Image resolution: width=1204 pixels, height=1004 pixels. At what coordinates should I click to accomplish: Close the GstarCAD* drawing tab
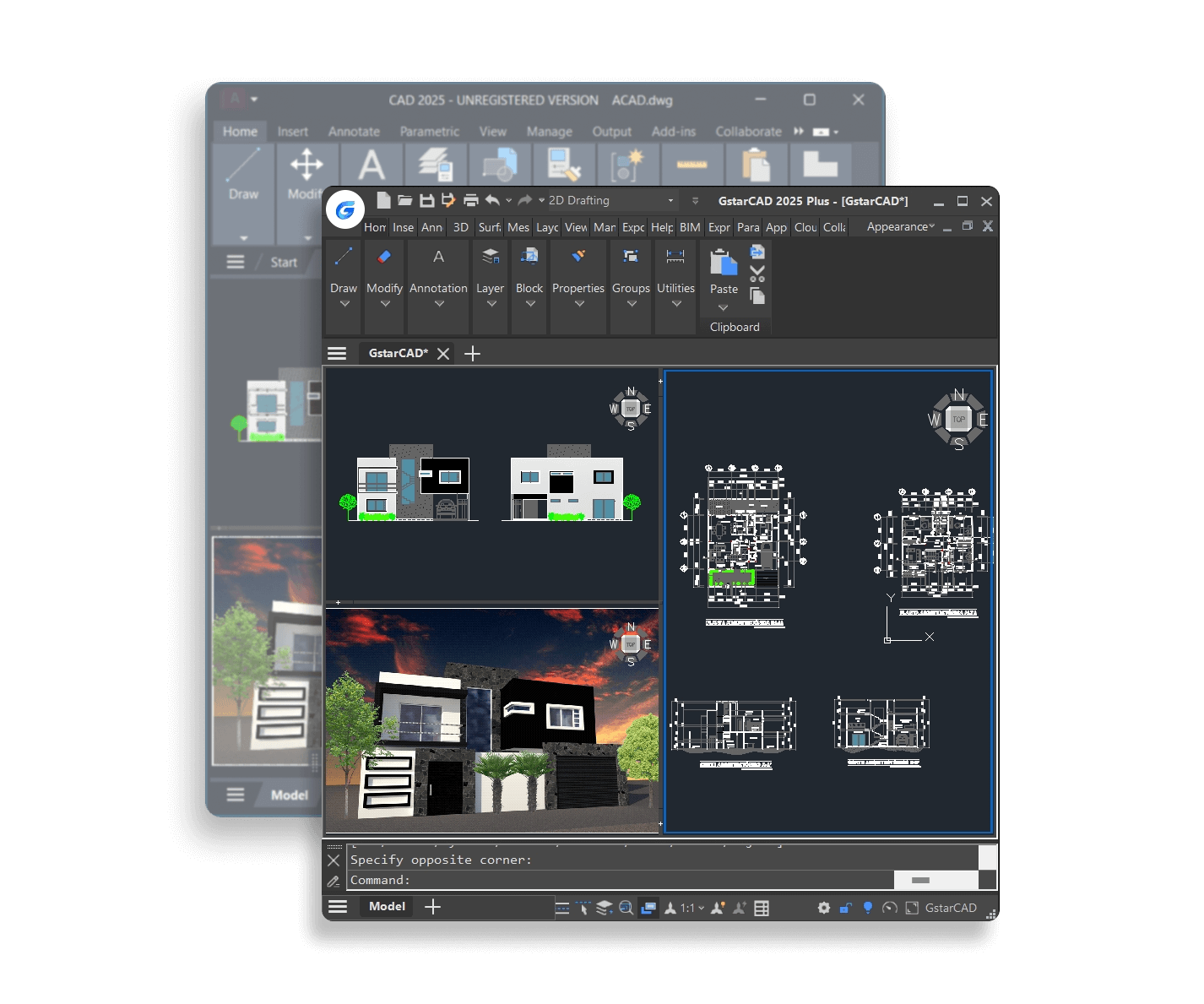click(442, 353)
